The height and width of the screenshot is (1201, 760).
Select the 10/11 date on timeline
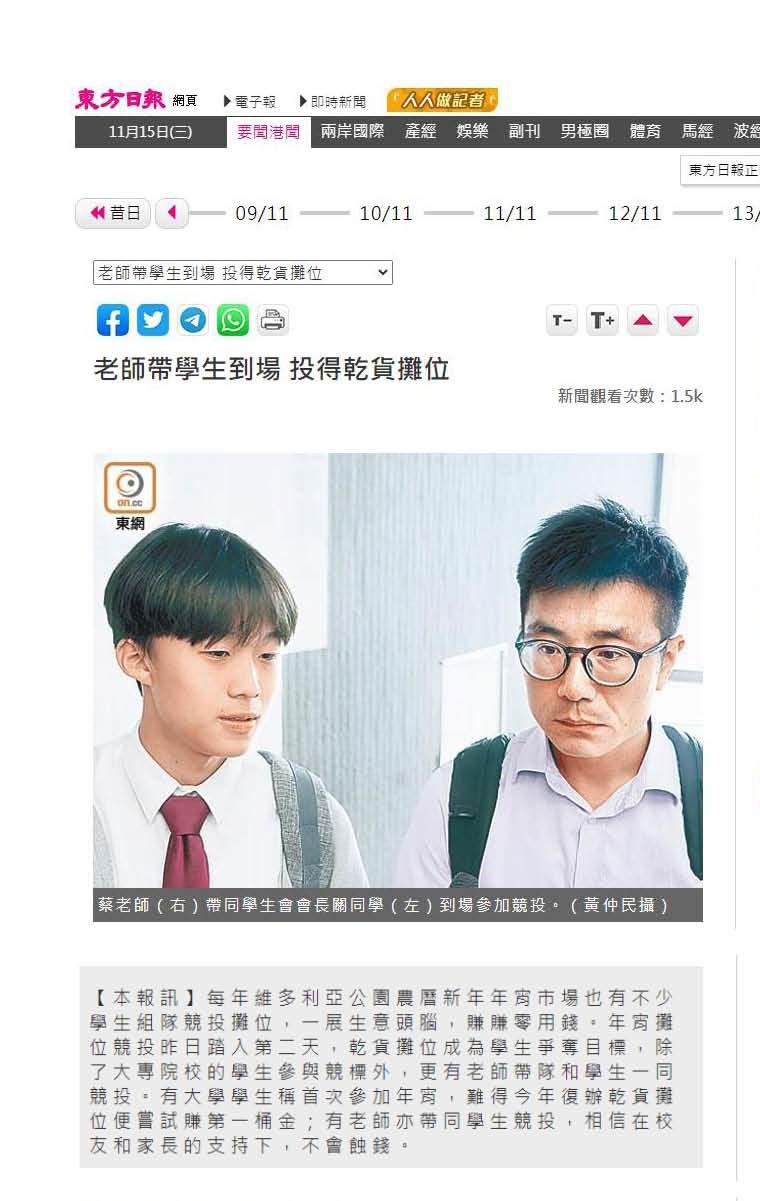click(x=386, y=214)
